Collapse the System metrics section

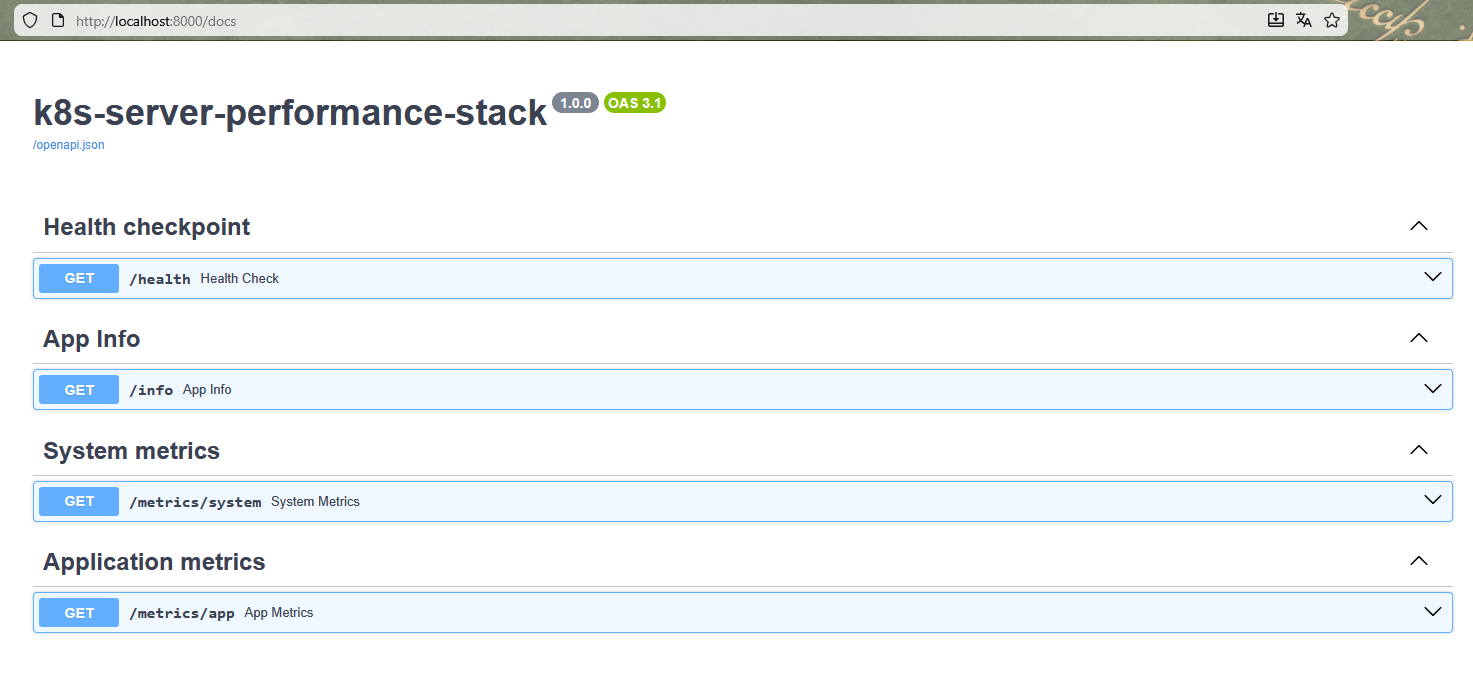[1418, 451]
